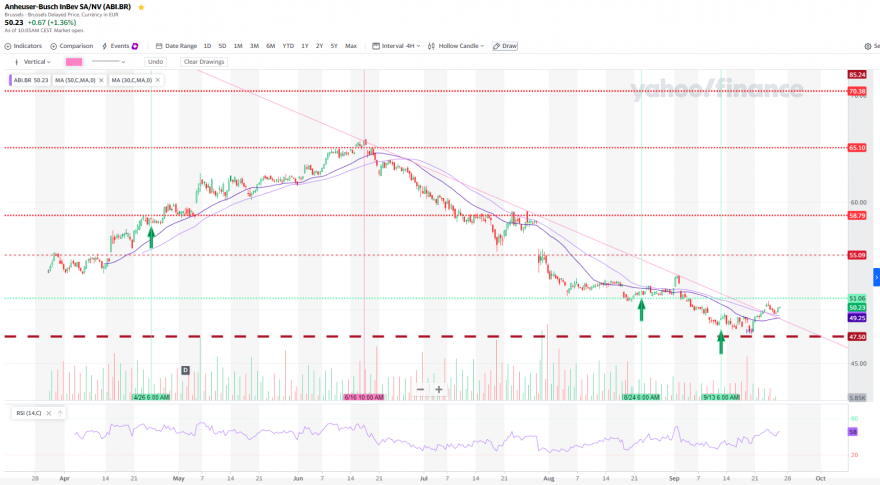Click the purple Events badge icon
This screenshot has width=880, height=485.
coord(135,46)
